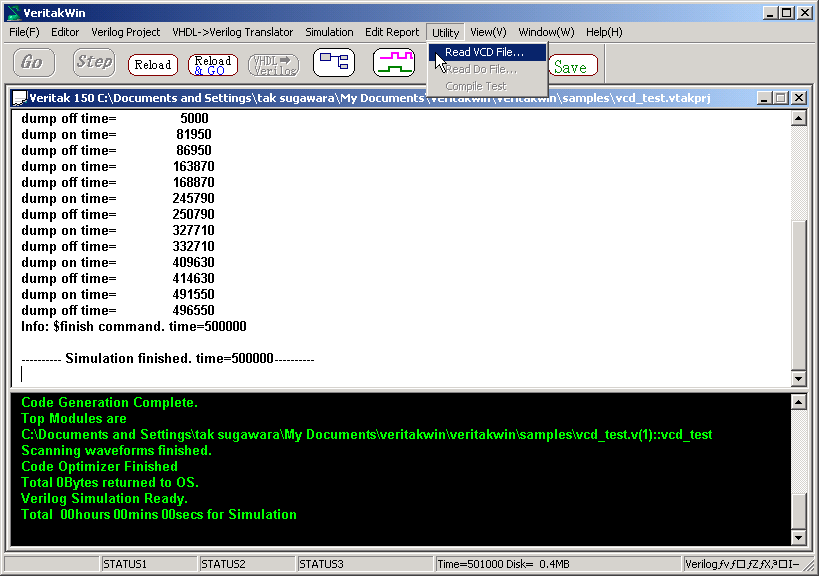The width and height of the screenshot is (819, 576).
Task: Click the 'dump on time= 245790' line
Action: 118,198
